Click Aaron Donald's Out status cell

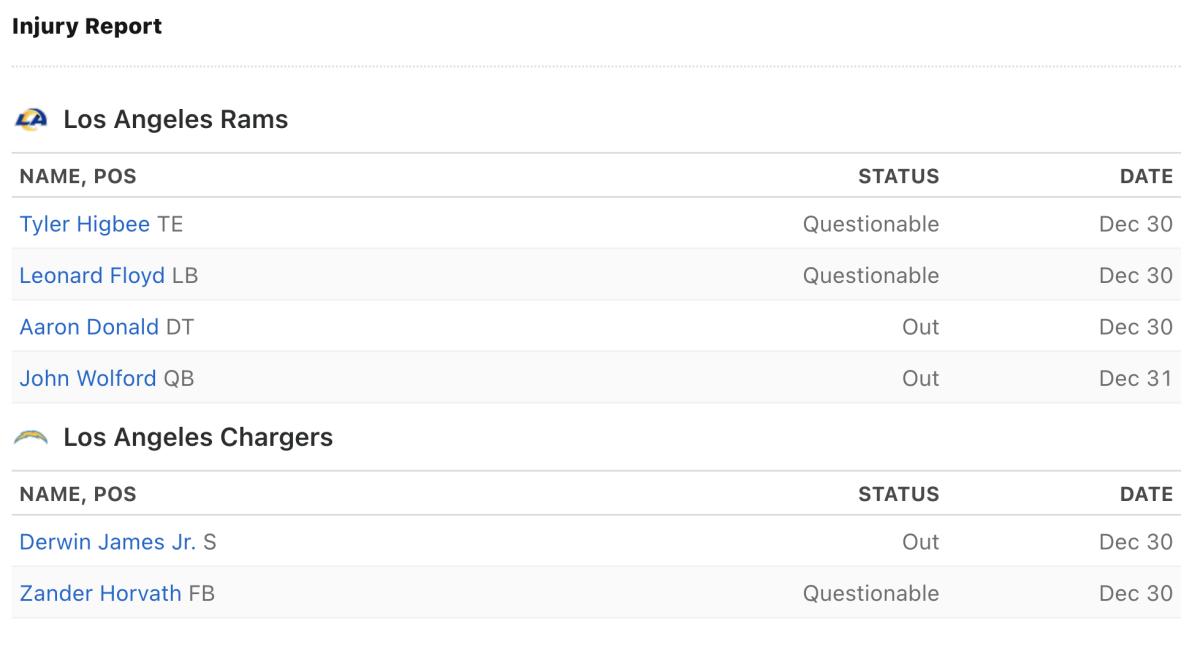coord(921,327)
